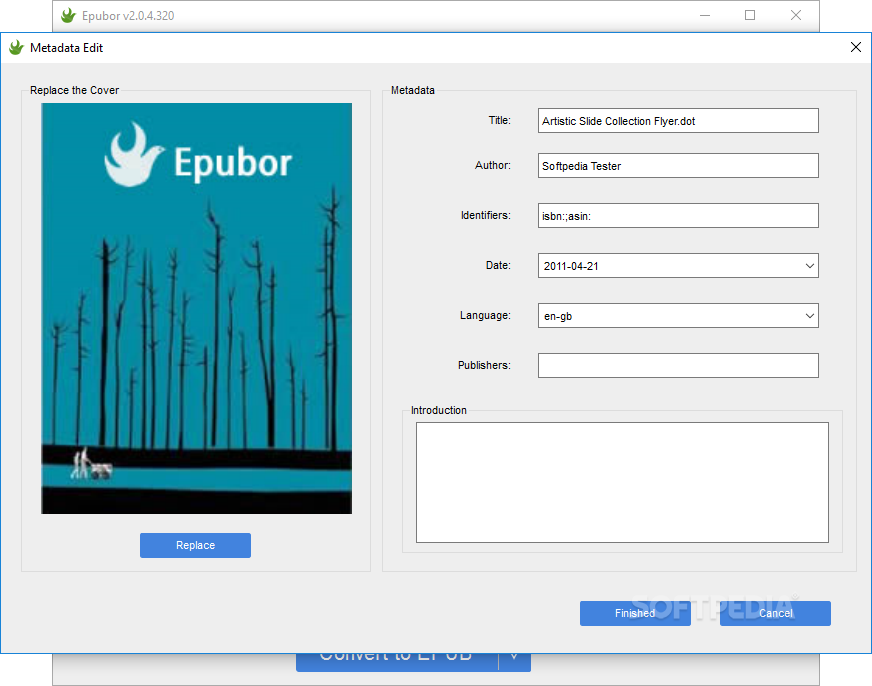This screenshot has height=686, width=872.
Task: Minimize the Epubor main window
Action: [705, 16]
